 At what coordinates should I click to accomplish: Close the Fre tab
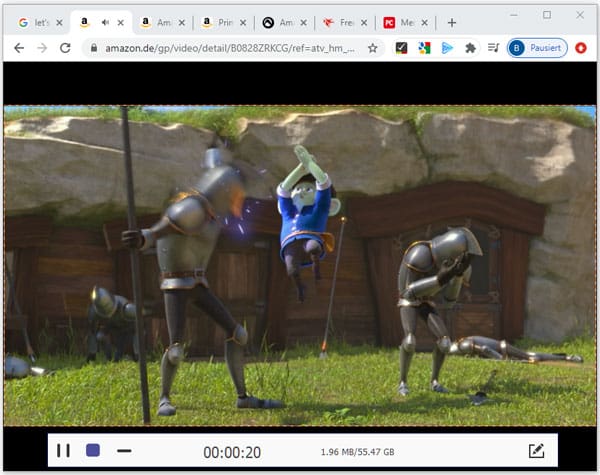coord(364,23)
